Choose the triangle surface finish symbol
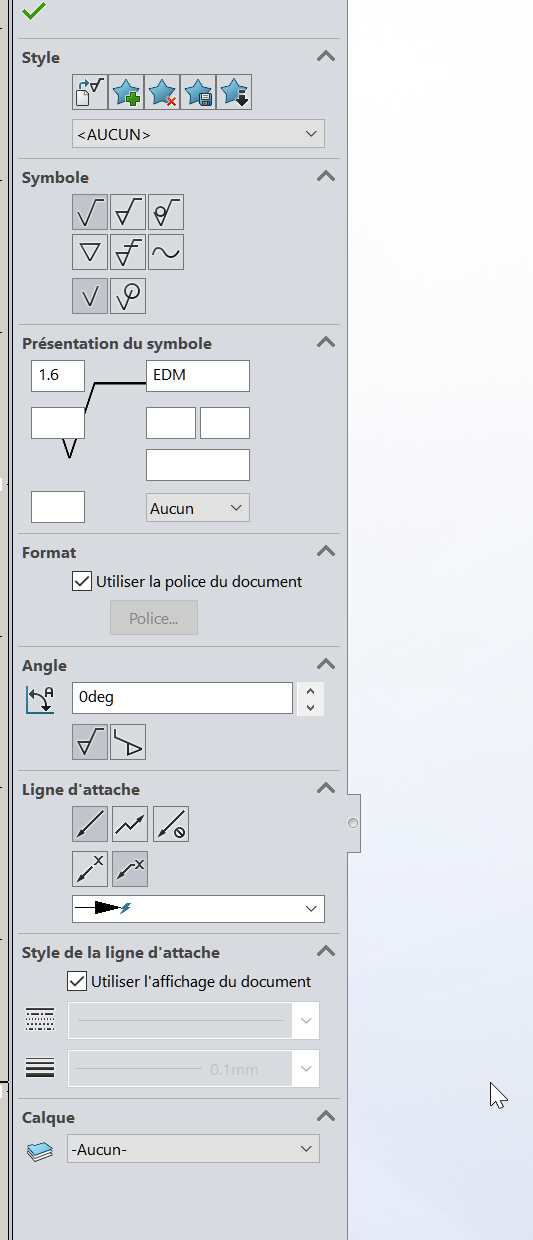 coord(90,252)
